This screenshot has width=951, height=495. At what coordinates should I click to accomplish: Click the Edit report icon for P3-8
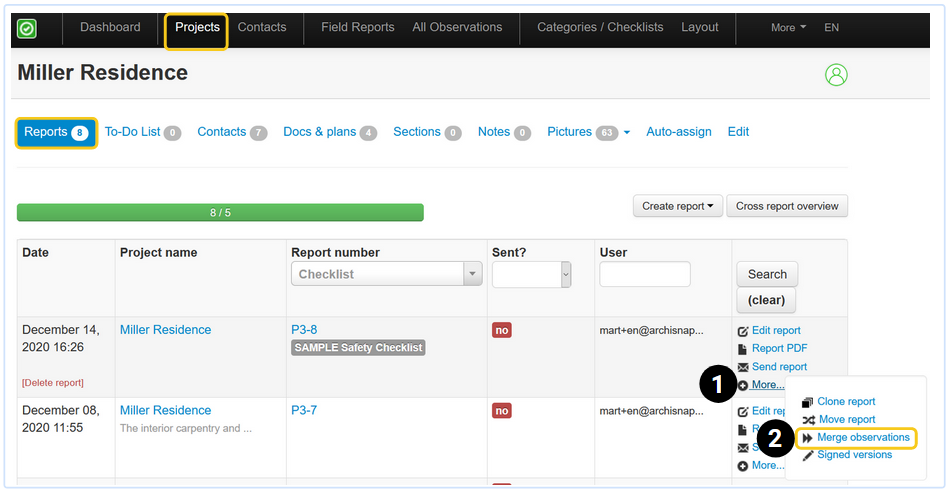pos(742,331)
